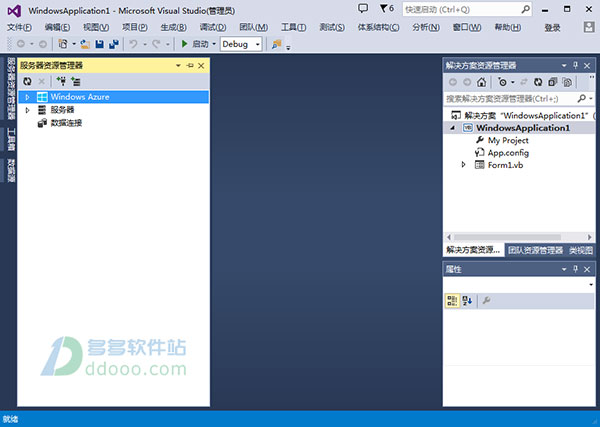Open the feedback speech bubble icon
The height and width of the screenshot is (427, 600).
[363, 8]
